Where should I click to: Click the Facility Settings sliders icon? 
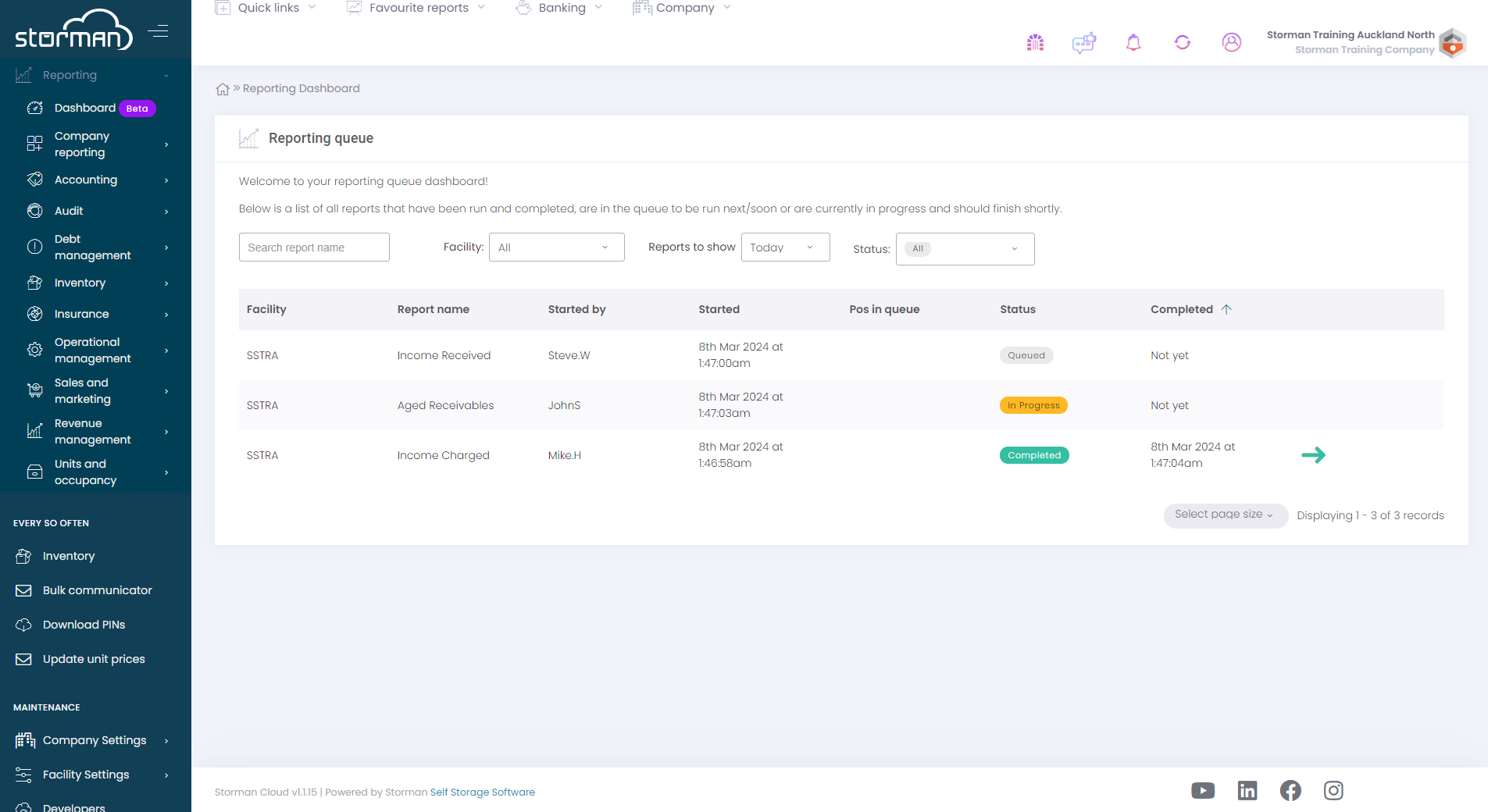point(23,775)
